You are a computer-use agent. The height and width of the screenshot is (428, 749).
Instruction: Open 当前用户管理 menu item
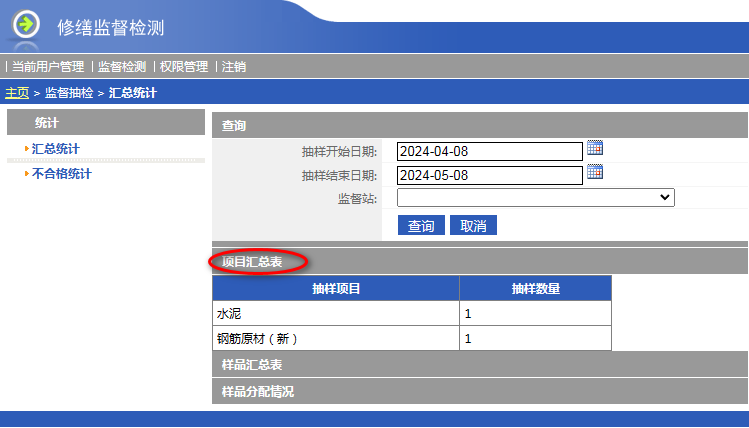(x=47, y=67)
